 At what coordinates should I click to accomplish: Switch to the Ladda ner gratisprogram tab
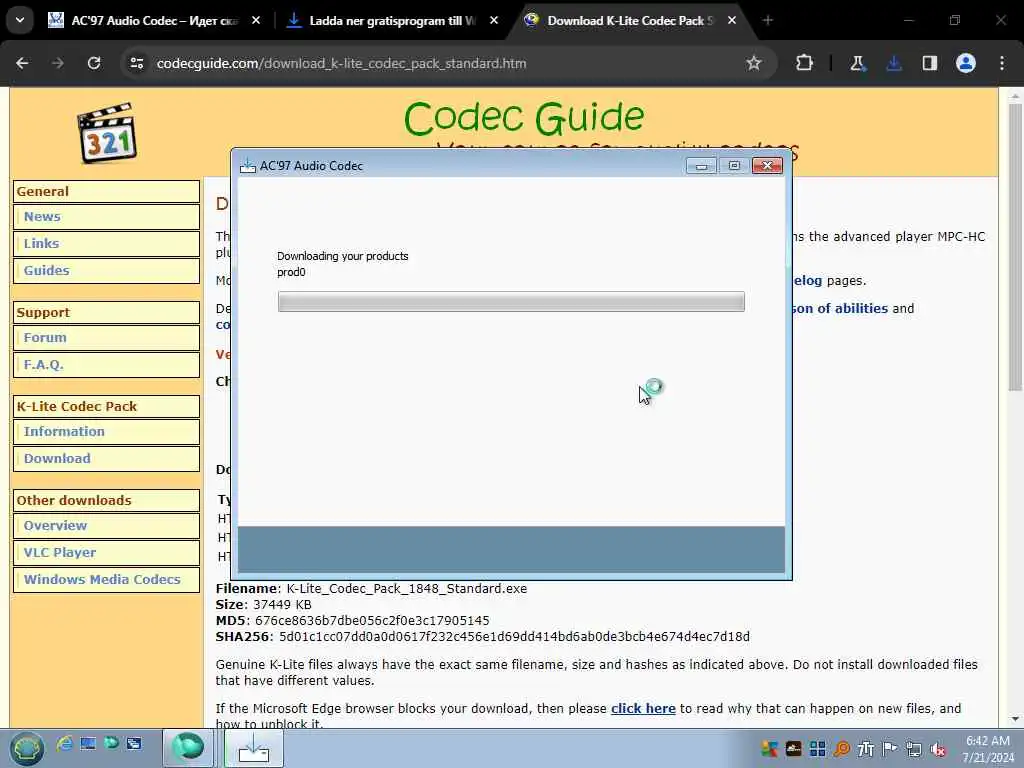tap(393, 21)
